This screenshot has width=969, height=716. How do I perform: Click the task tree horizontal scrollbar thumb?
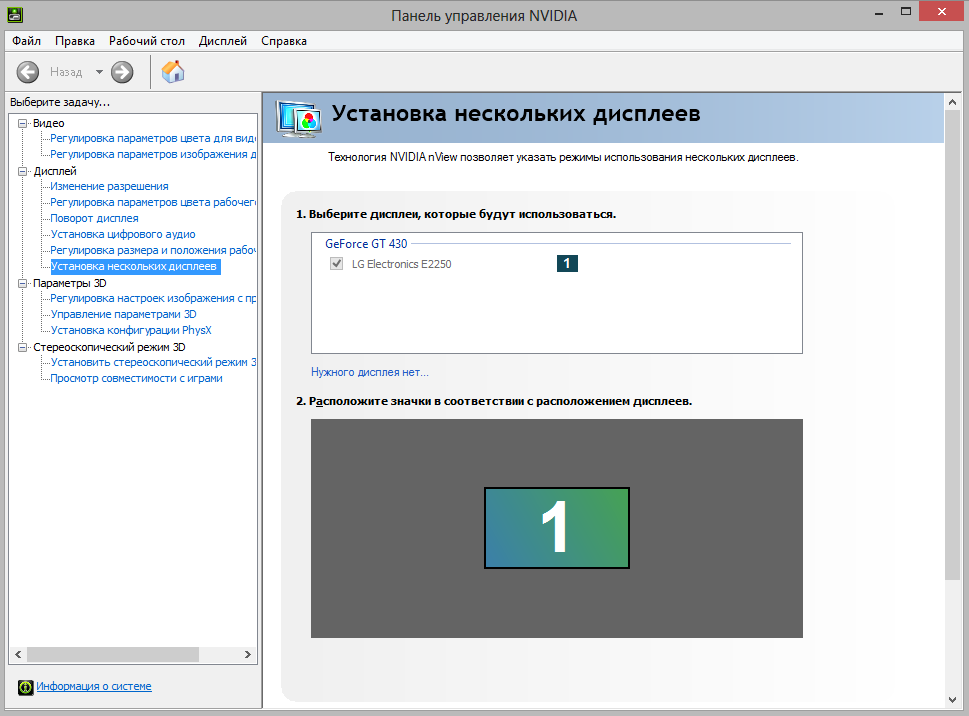coord(113,654)
